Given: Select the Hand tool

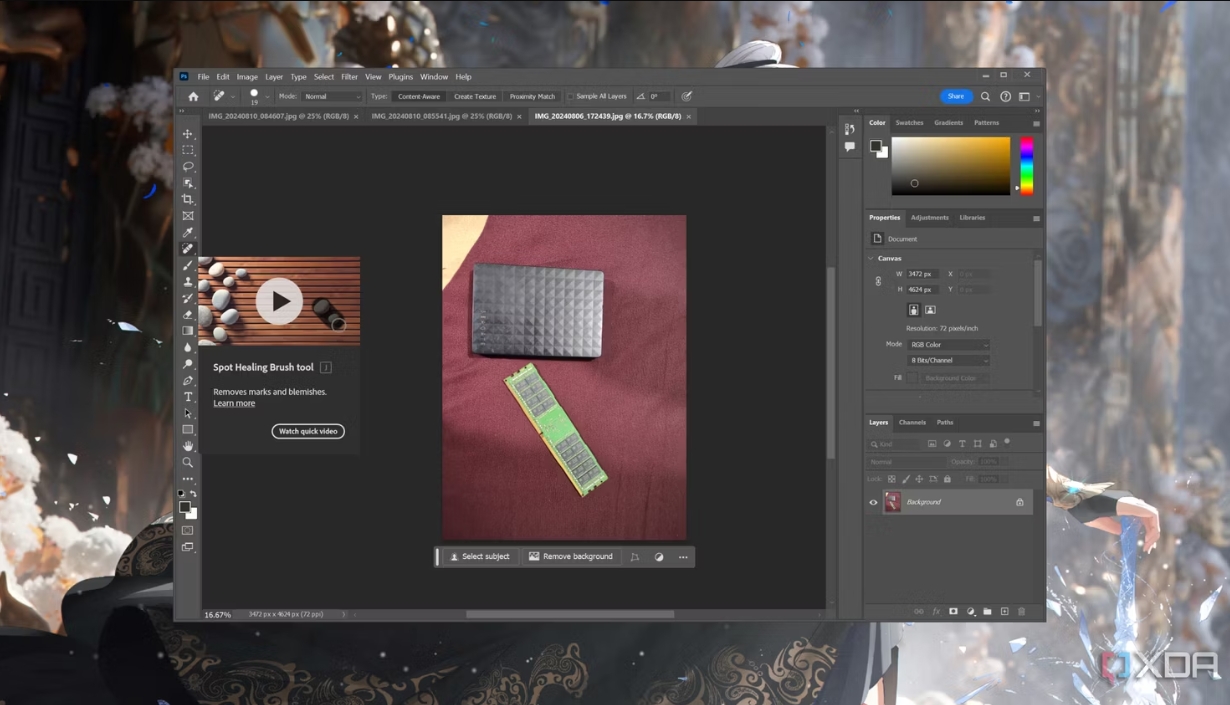Looking at the screenshot, I should pos(187,446).
